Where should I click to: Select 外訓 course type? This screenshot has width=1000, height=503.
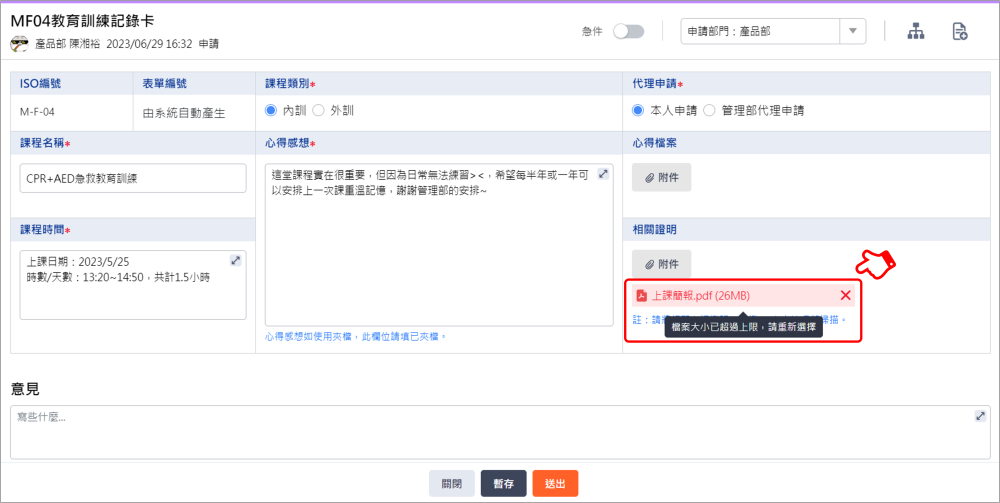point(318,110)
